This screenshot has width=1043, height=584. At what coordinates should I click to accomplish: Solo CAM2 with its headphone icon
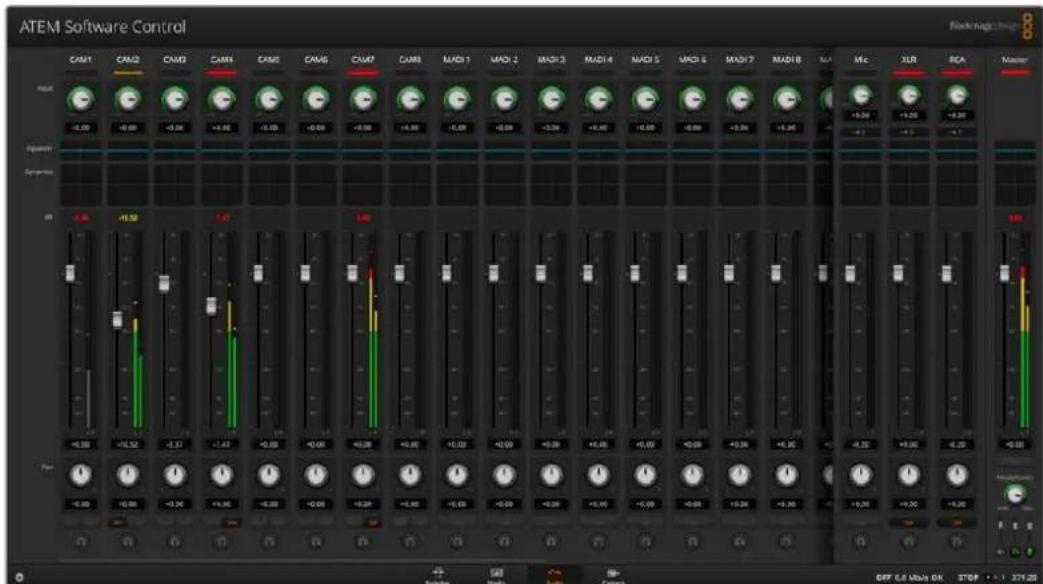tap(128, 541)
